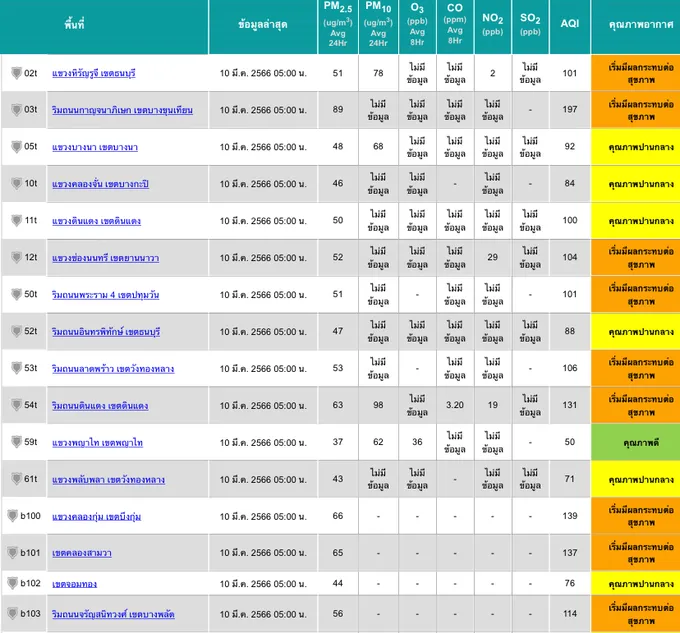Click the NO2 value 29 in row 12t
Viewport: 680px width, 633px height.
[x=492, y=257]
